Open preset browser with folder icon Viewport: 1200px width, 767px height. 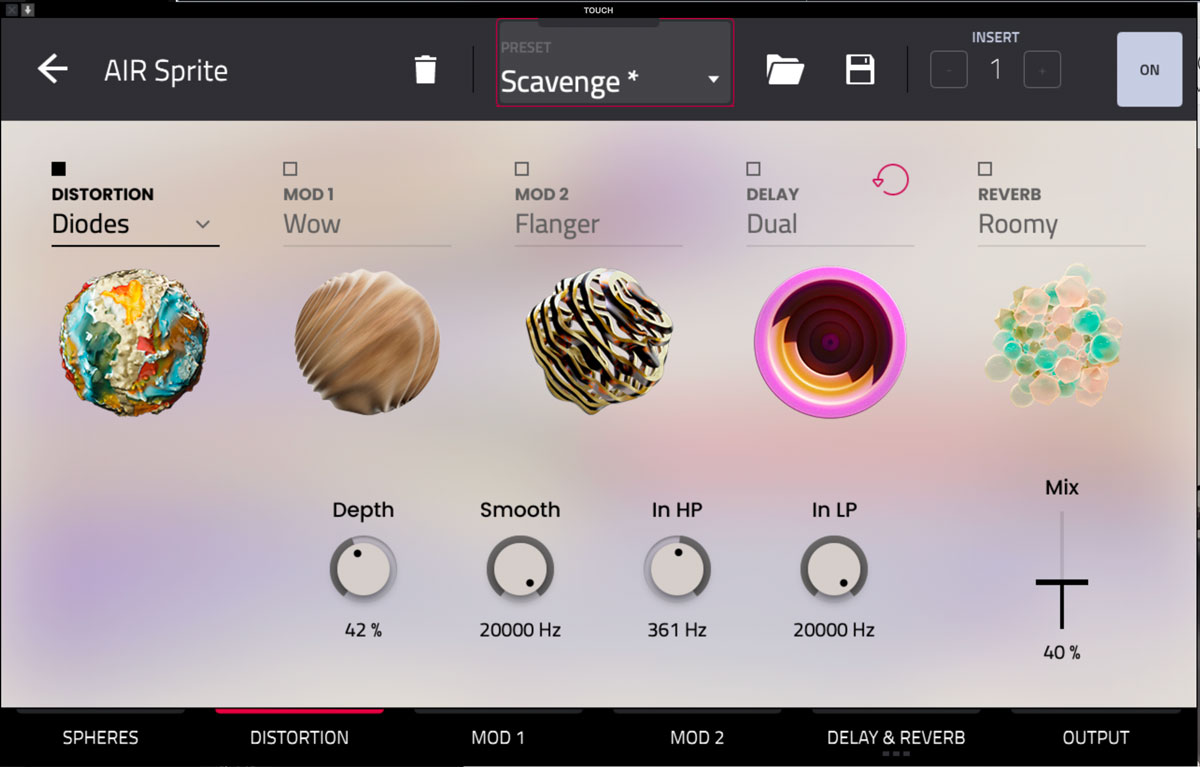coord(785,70)
